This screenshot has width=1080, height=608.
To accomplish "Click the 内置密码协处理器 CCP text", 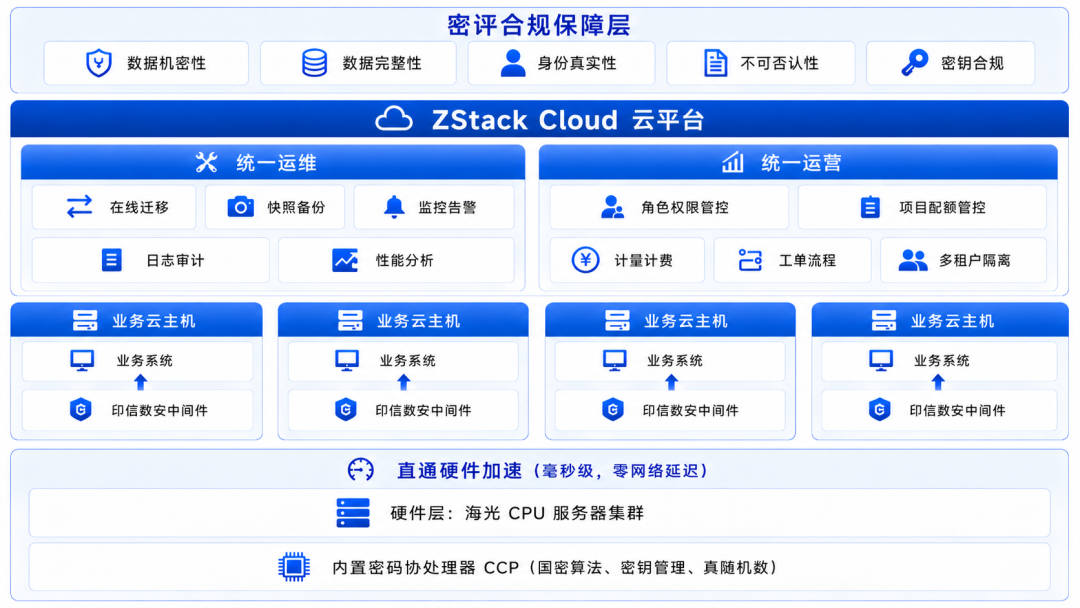I will [425, 567].
